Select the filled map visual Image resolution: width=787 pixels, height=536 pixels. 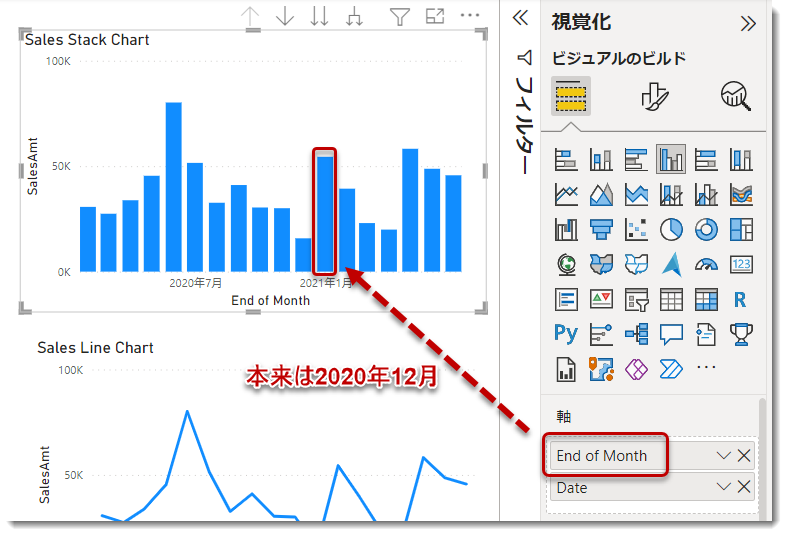tap(601, 264)
